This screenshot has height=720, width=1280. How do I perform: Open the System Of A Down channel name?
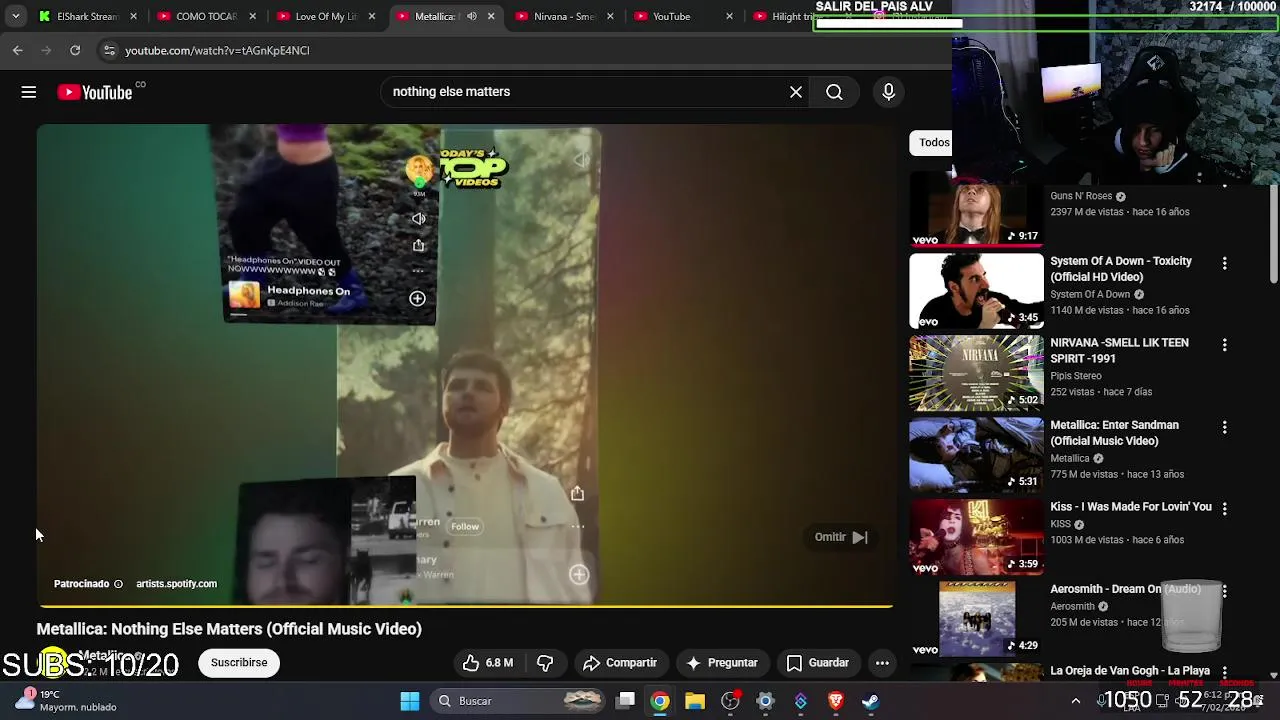[1090, 294]
